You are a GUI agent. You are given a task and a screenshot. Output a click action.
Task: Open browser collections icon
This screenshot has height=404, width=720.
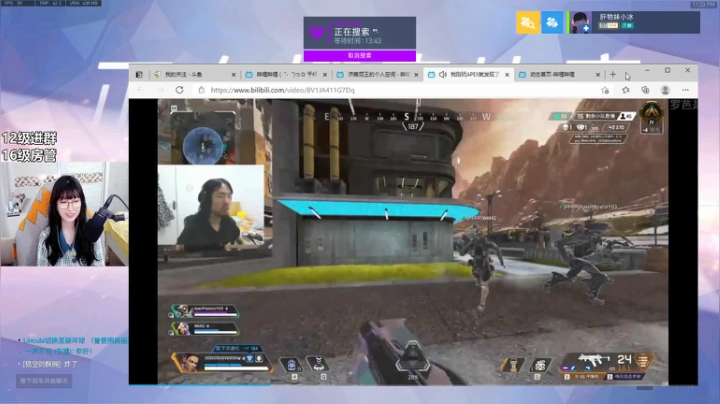[645, 90]
